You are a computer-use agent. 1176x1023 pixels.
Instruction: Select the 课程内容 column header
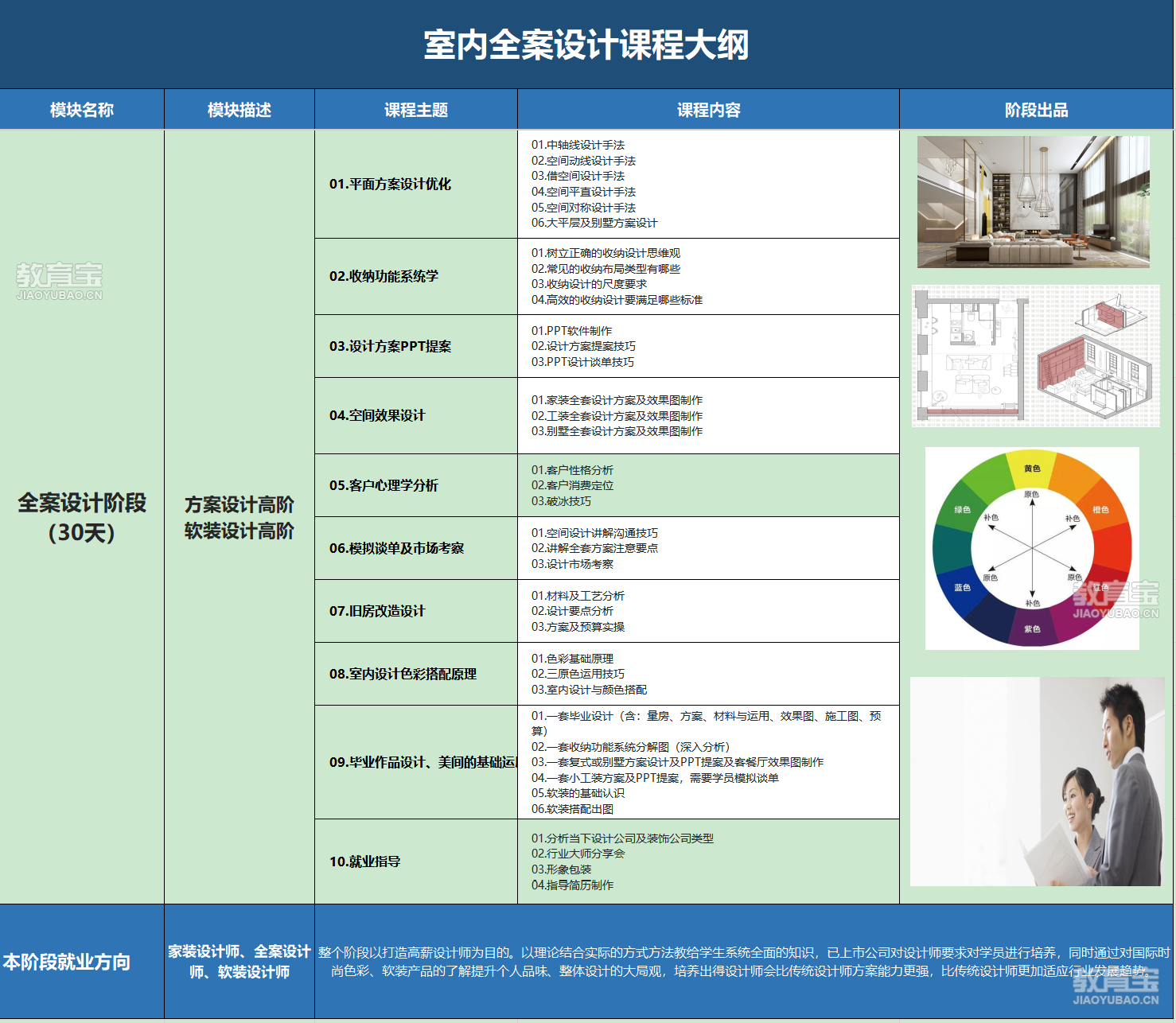(x=708, y=110)
